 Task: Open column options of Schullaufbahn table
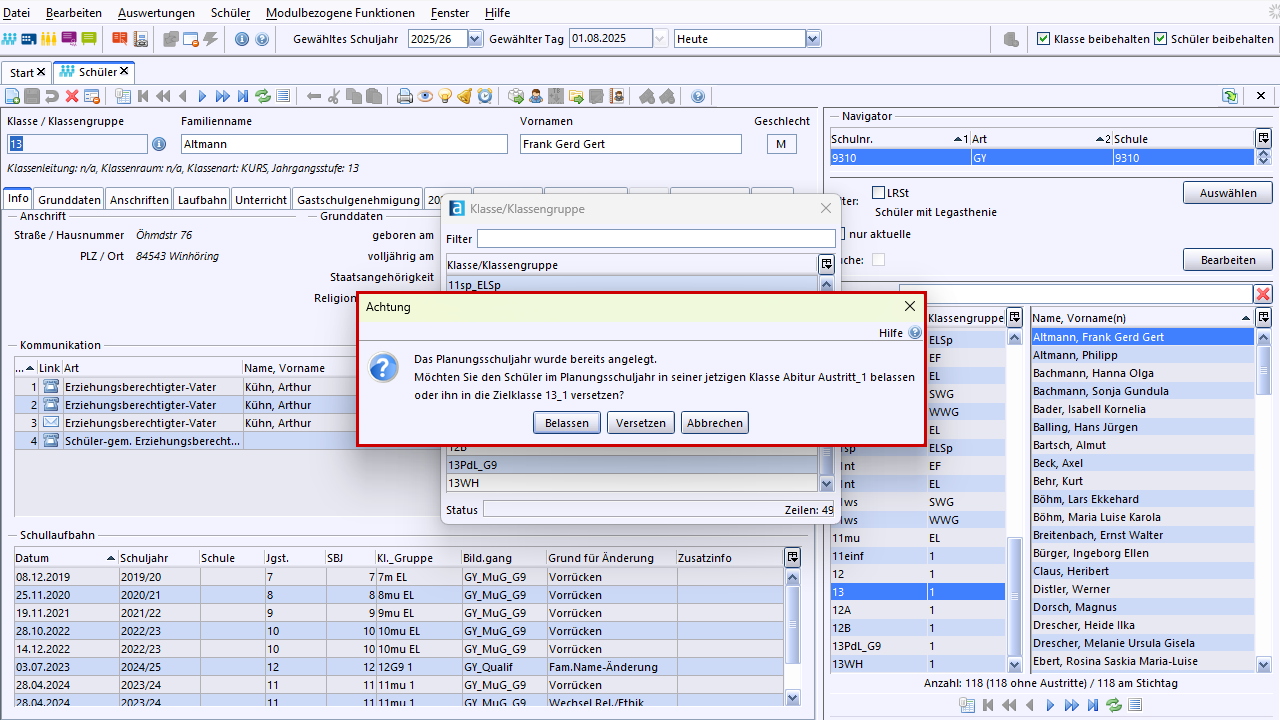click(x=793, y=557)
